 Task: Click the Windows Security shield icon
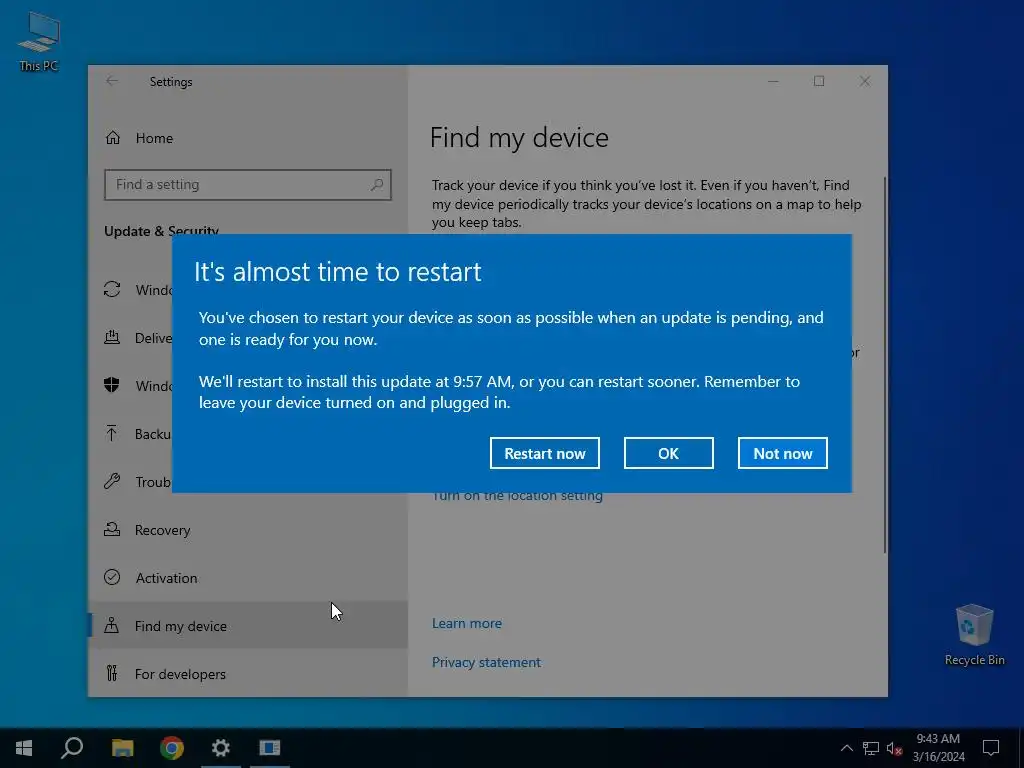point(112,385)
